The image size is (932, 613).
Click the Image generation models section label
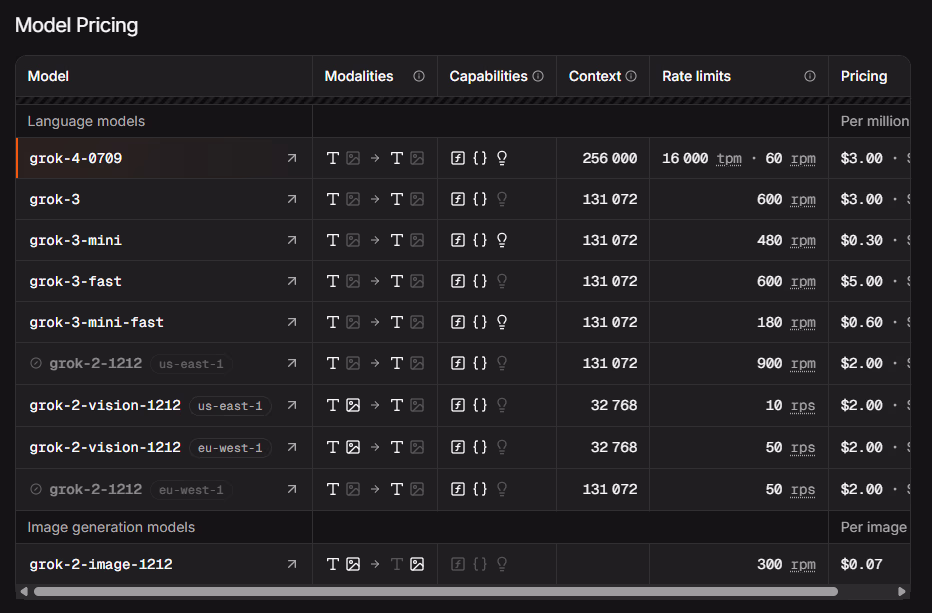[111, 527]
